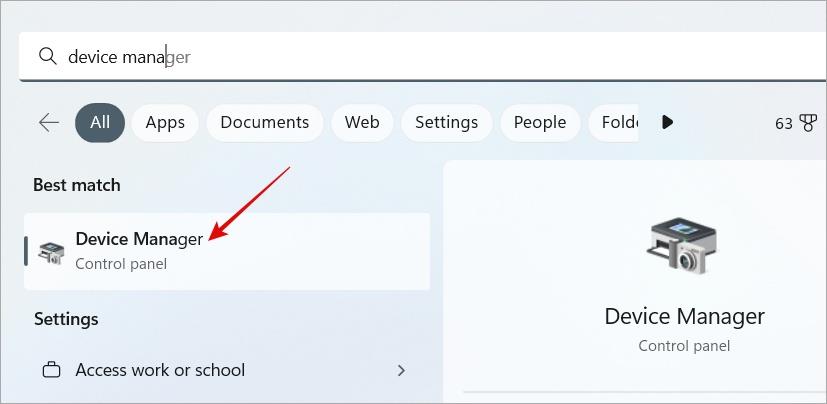This screenshot has height=404, width=827.
Task: Switch to the Web filter tab
Action: pos(362,122)
